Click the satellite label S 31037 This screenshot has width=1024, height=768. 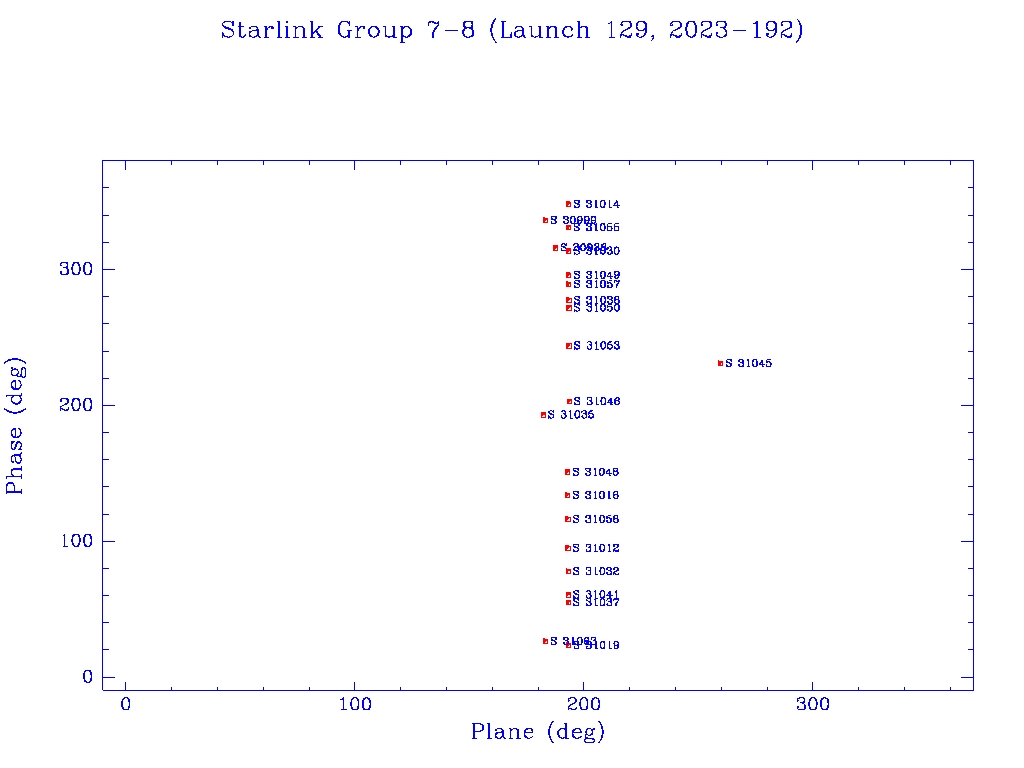(x=596, y=603)
